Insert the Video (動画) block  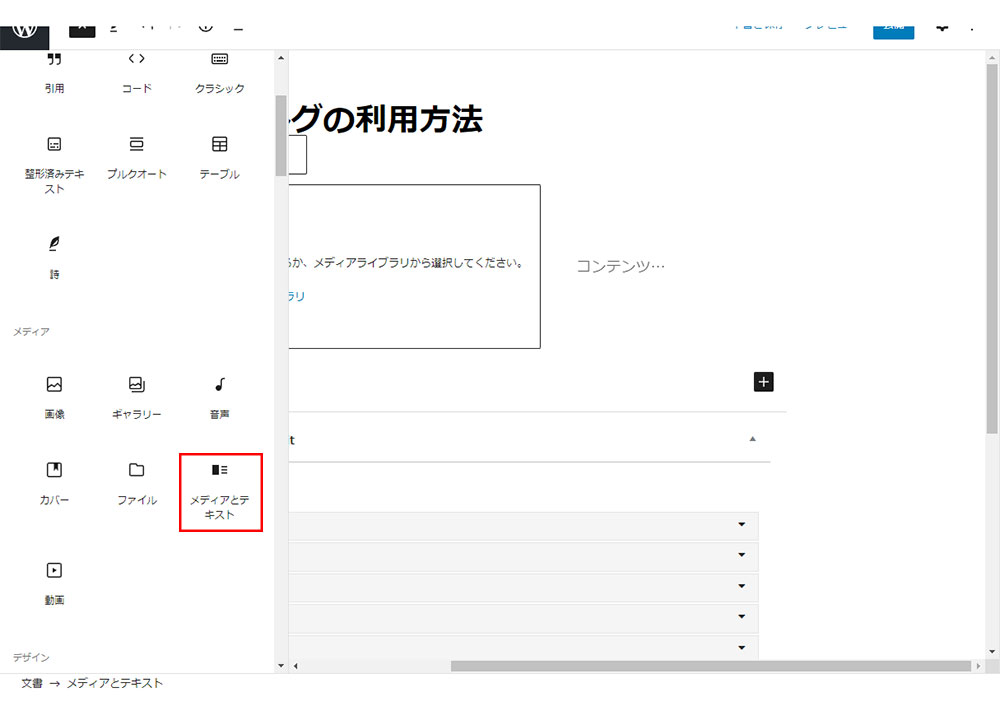coord(54,582)
